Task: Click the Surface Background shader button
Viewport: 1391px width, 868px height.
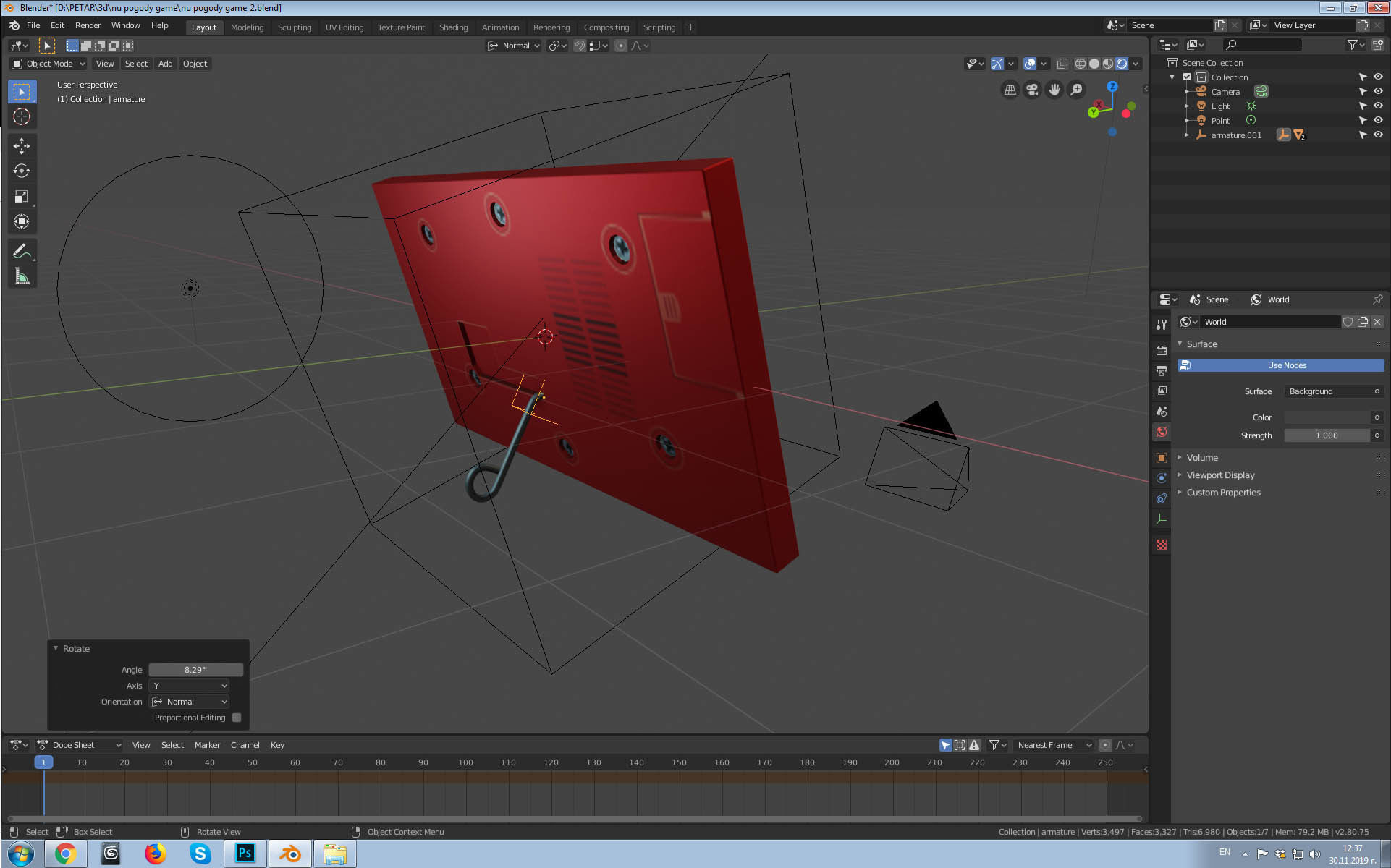Action: tap(1334, 391)
